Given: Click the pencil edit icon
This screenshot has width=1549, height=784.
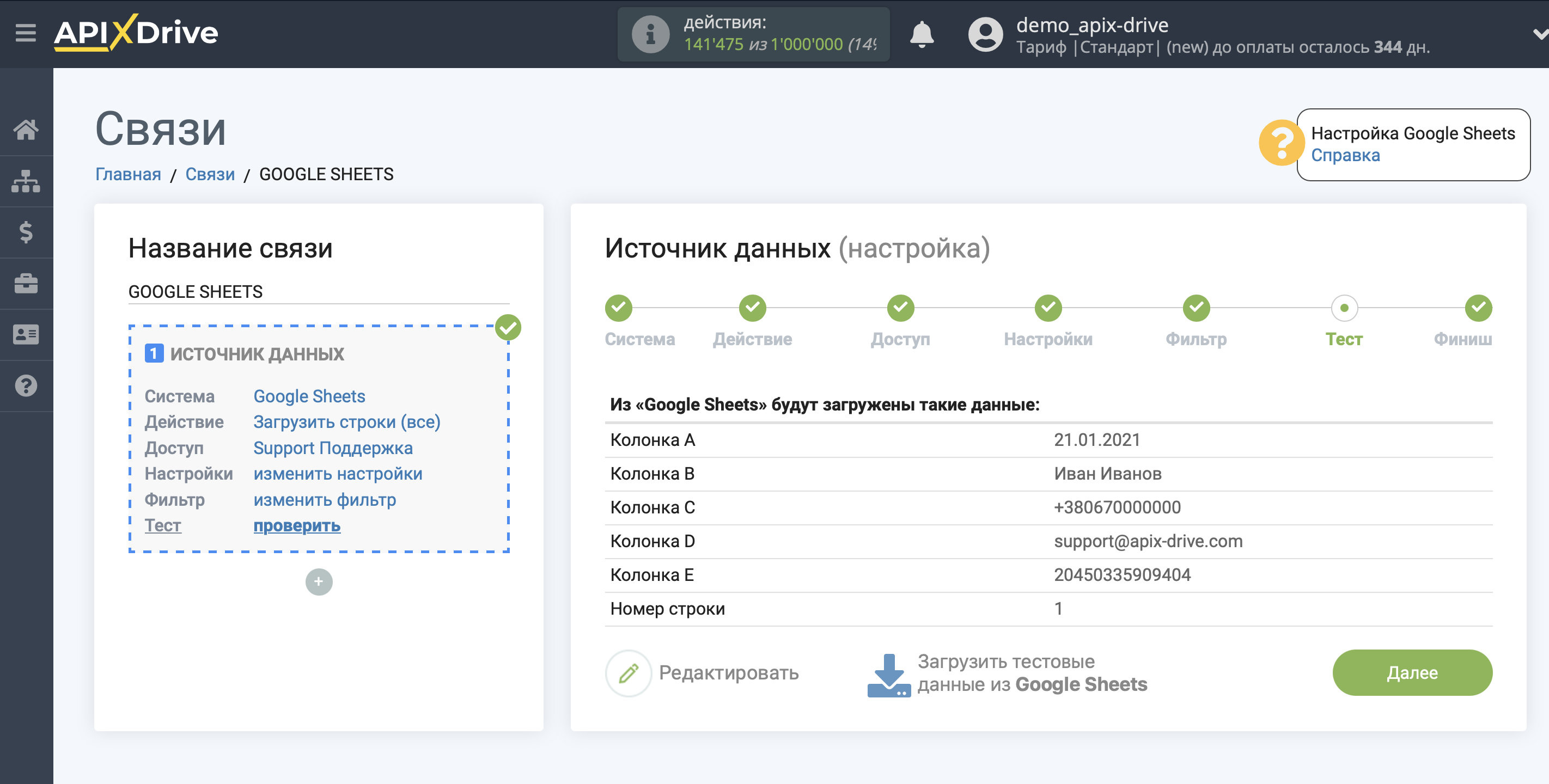Looking at the screenshot, I should click(629, 673).
